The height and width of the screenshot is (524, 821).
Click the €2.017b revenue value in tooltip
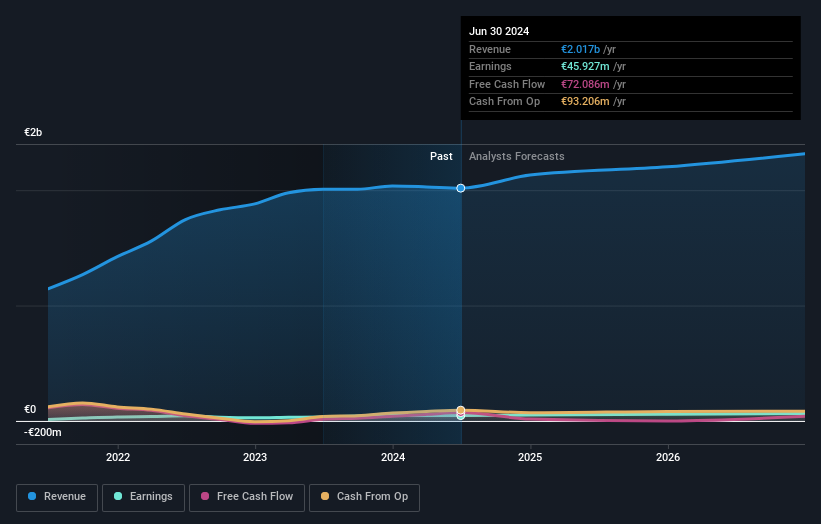(x=581, y=49)
